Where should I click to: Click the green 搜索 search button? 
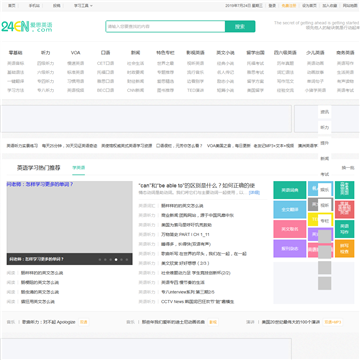[x=240, y=27]
